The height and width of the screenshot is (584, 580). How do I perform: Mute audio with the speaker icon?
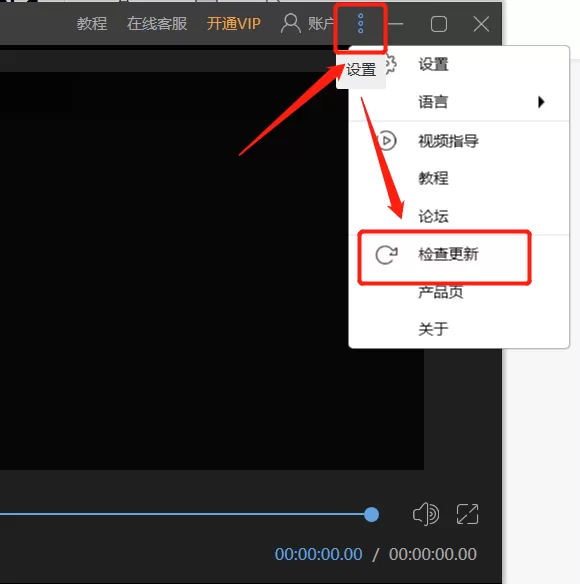[426, 514]
